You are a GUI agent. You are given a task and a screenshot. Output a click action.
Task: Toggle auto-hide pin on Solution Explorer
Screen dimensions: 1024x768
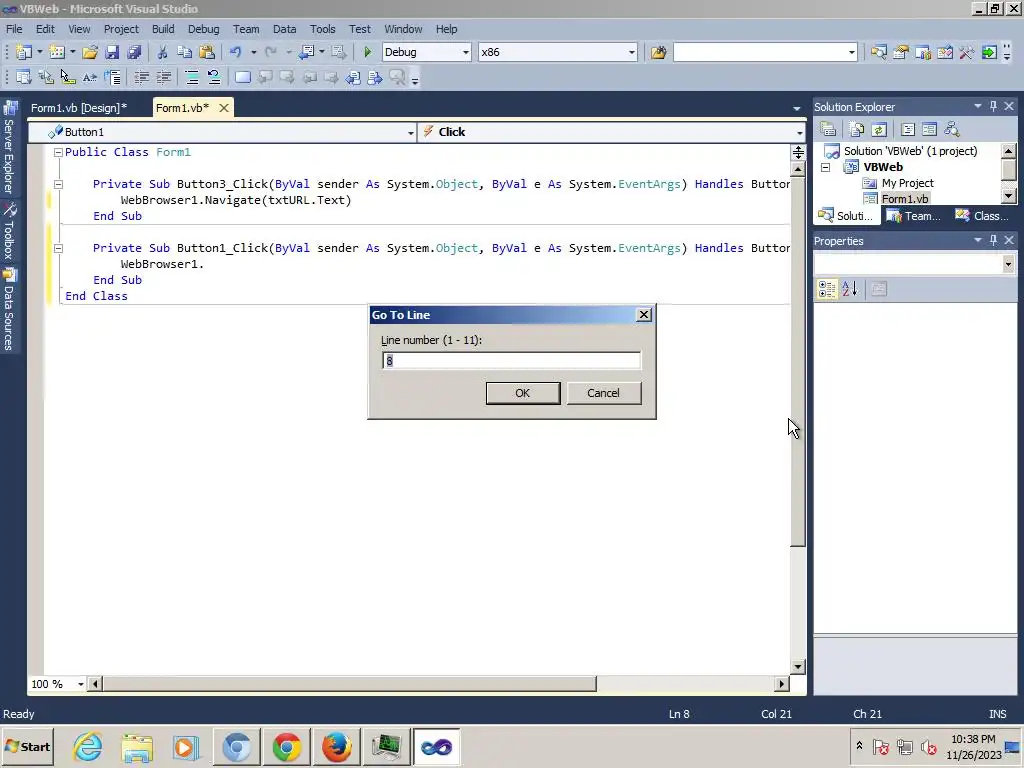[x=993, y=106]
